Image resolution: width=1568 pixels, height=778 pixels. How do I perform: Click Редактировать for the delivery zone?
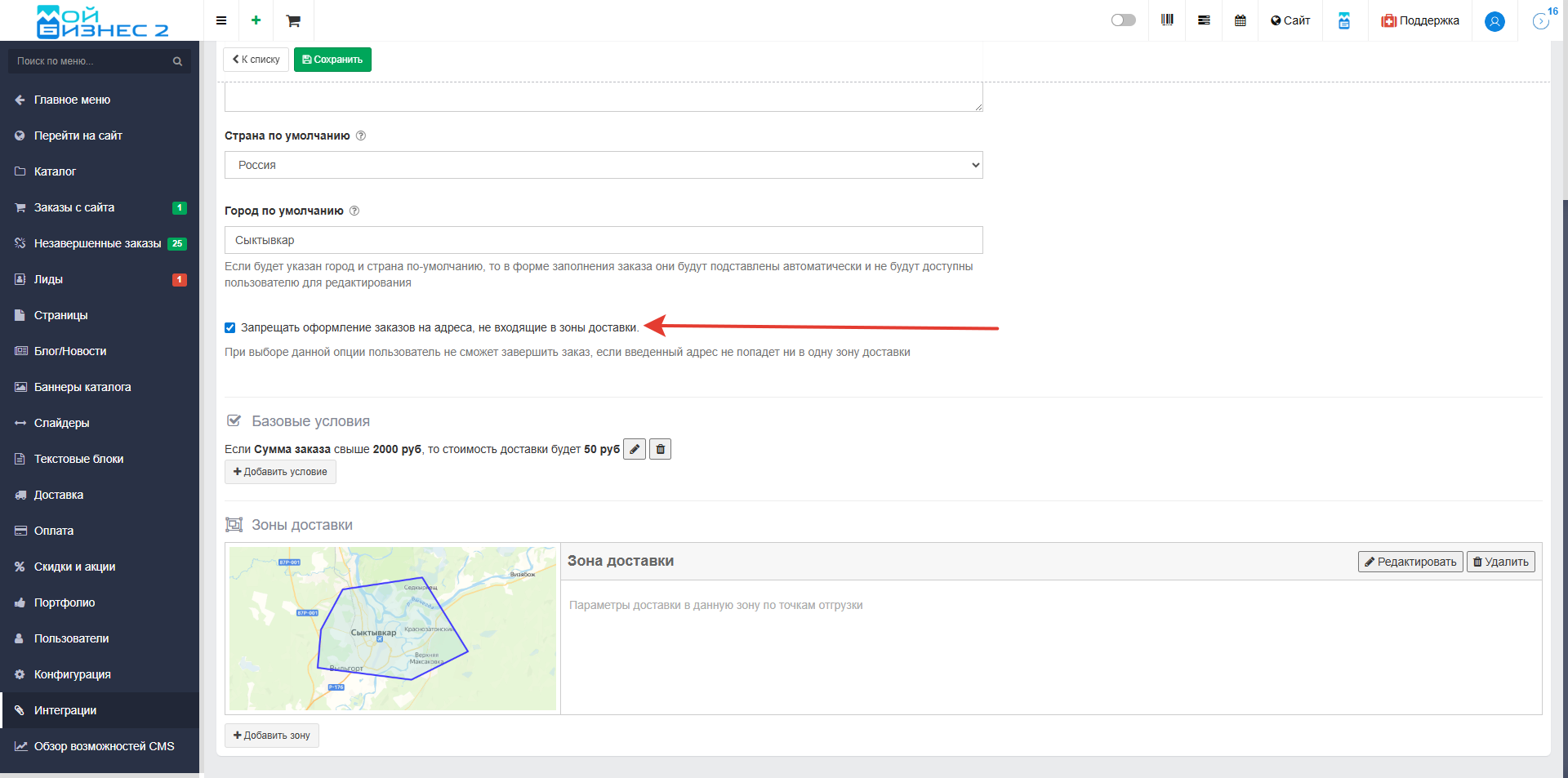[1410, 562]
